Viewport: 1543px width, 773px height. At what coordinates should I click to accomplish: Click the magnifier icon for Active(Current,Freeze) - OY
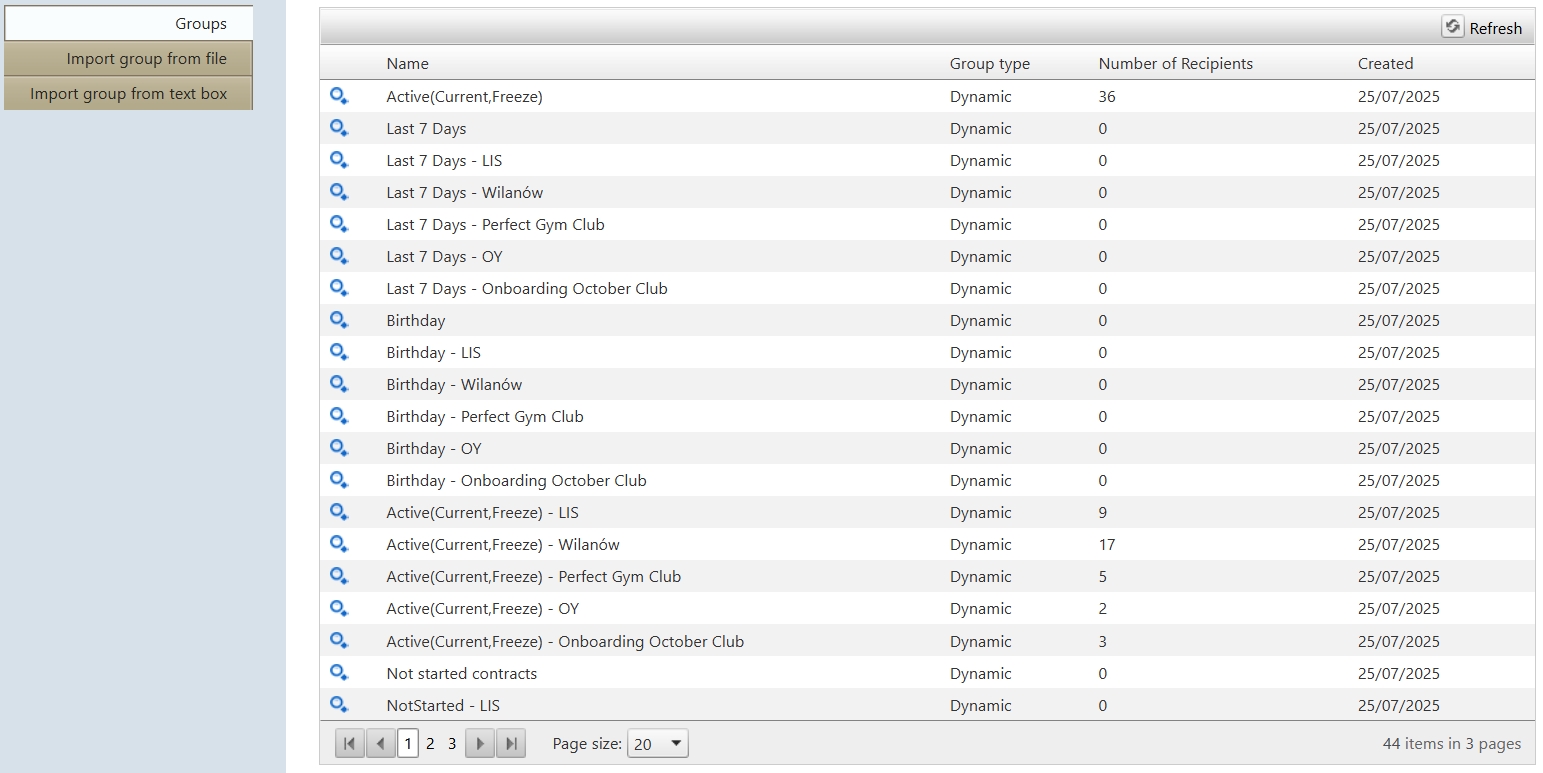click(339, 608)
